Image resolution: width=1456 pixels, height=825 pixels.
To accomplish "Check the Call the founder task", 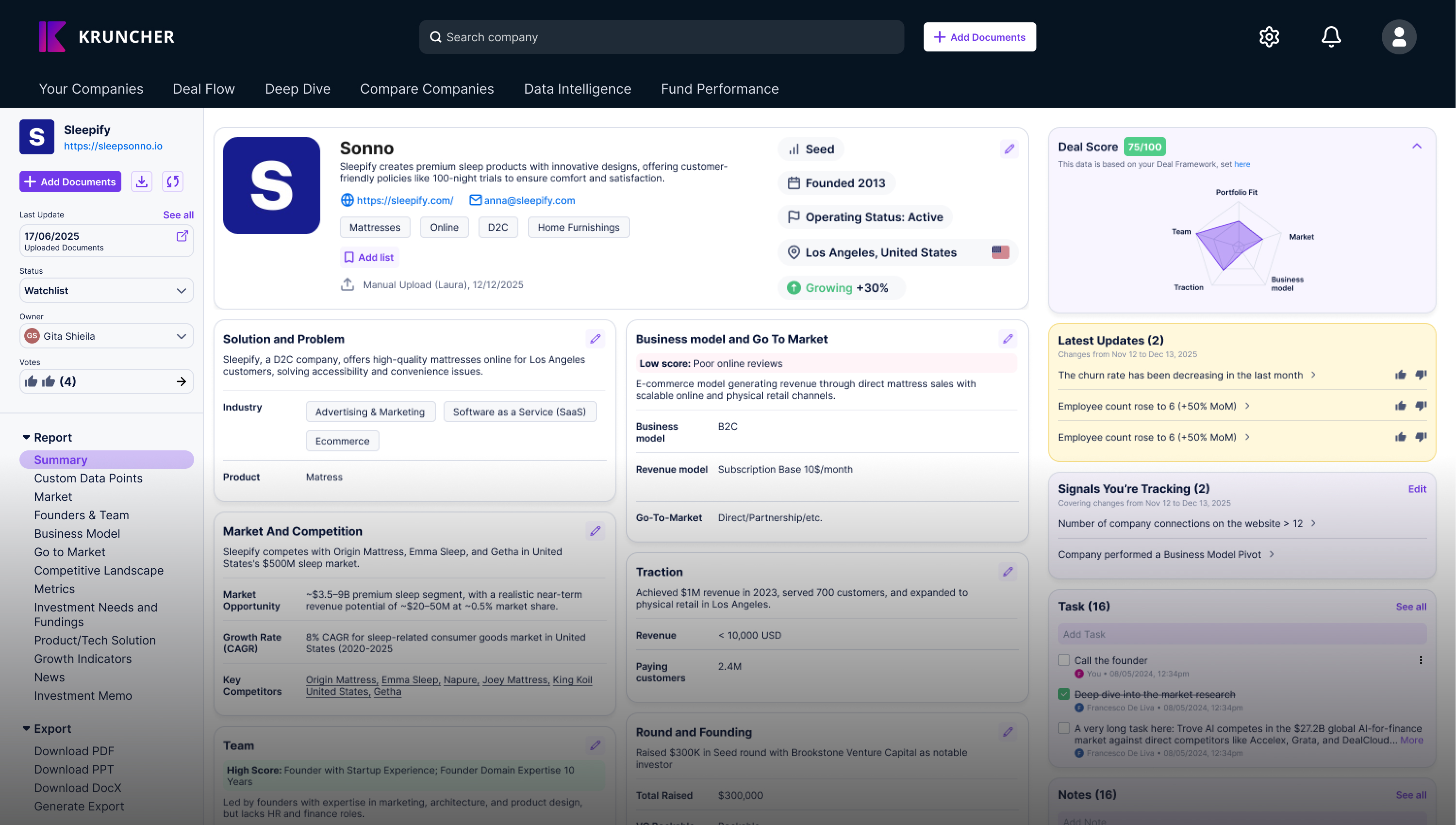I will click(1064, 660).
